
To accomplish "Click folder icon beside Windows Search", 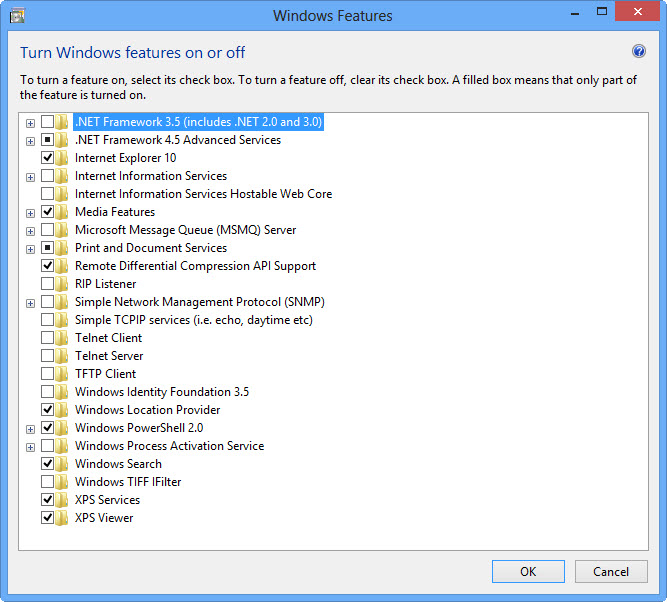I will pos(62,464).
